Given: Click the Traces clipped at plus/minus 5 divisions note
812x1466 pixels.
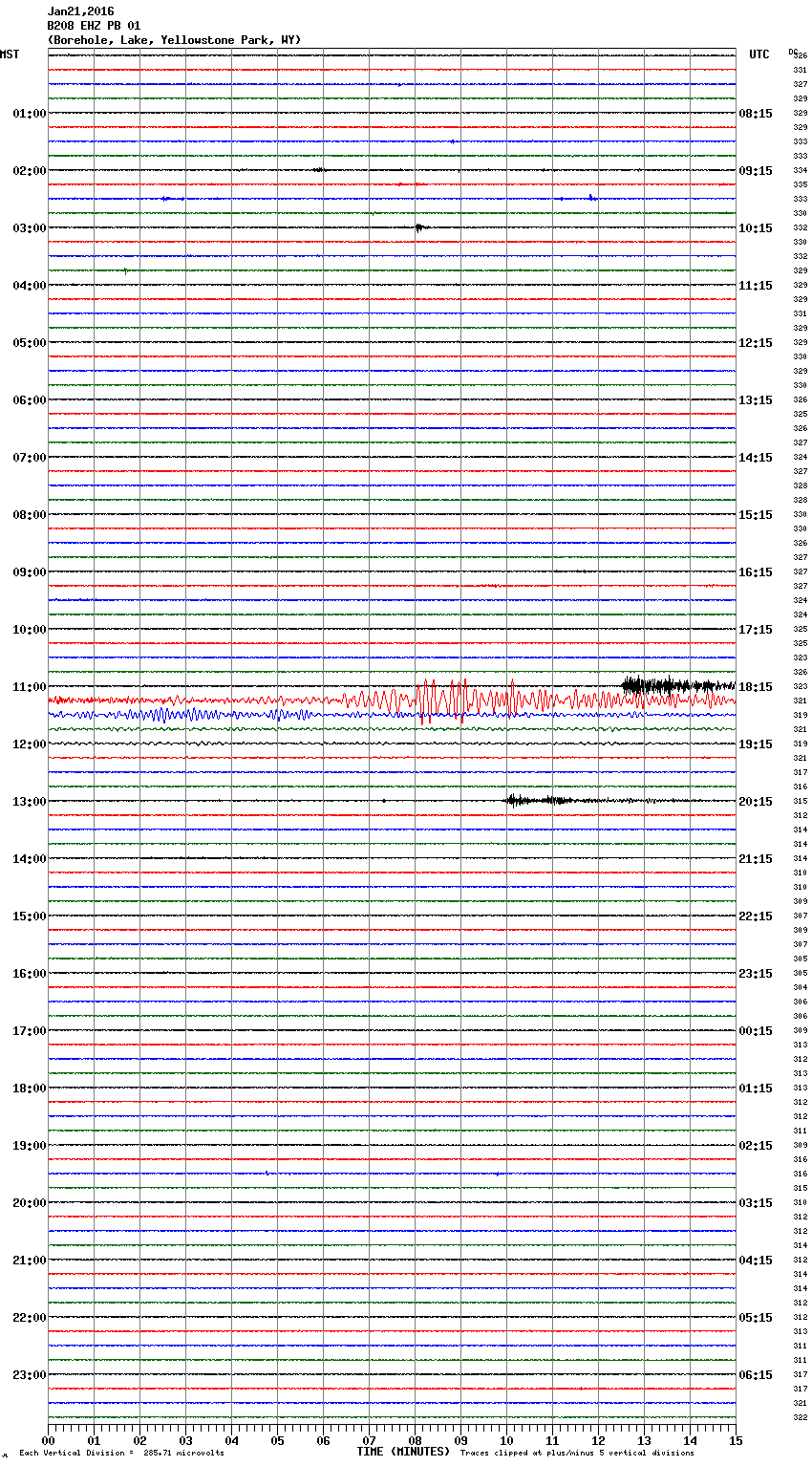Looking at the screenshot, I should coord(577,1453).
